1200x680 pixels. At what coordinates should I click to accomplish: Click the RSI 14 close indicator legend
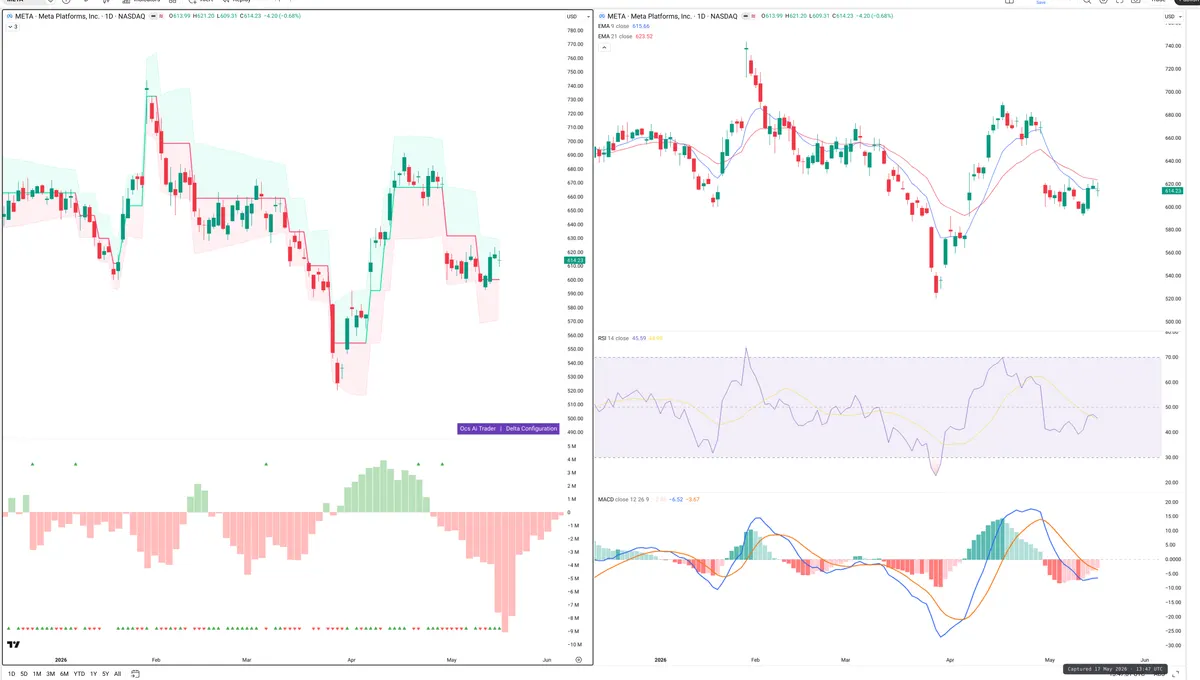[x=614, y=338]
